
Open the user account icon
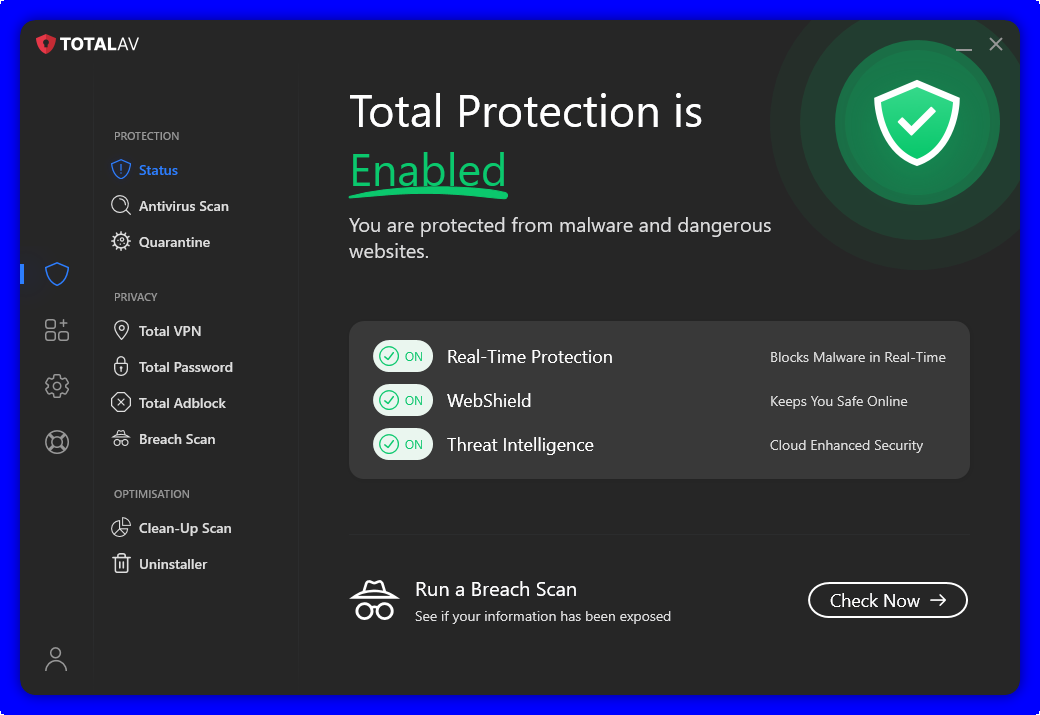56,658
